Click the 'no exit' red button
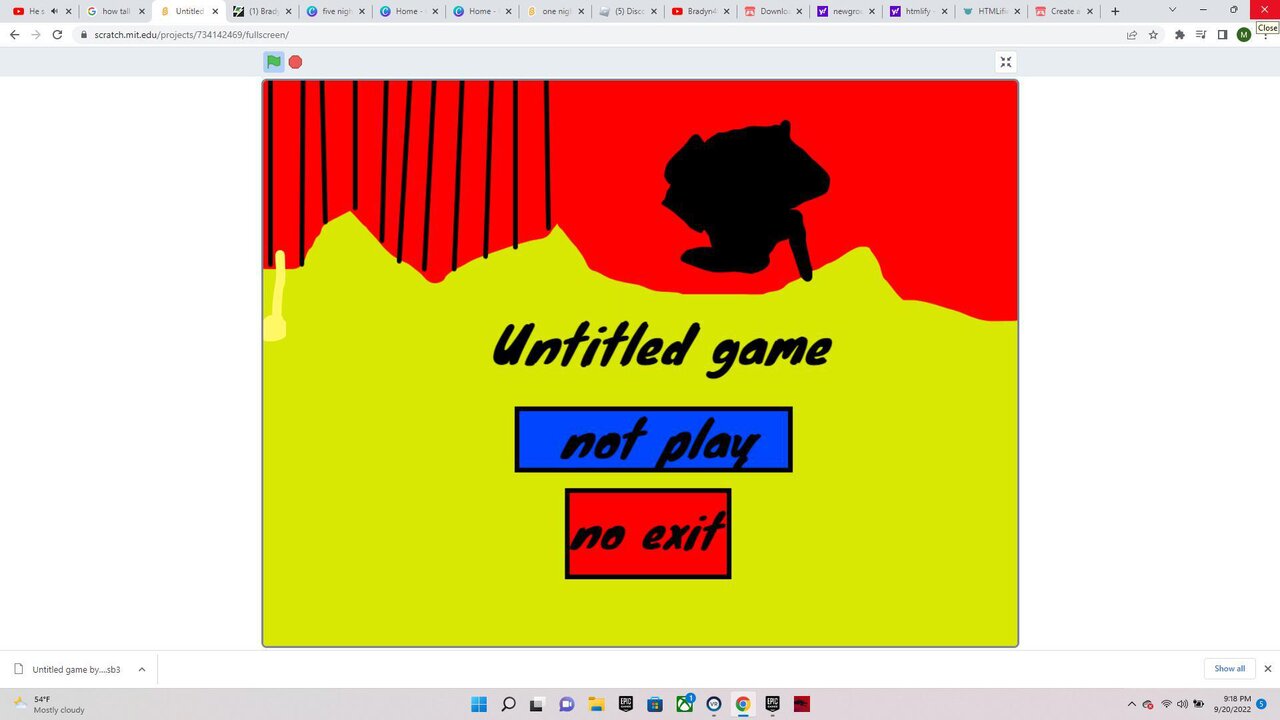This screenshot has width=1280, height=720. pyautogui.click(x=648, y=533)
